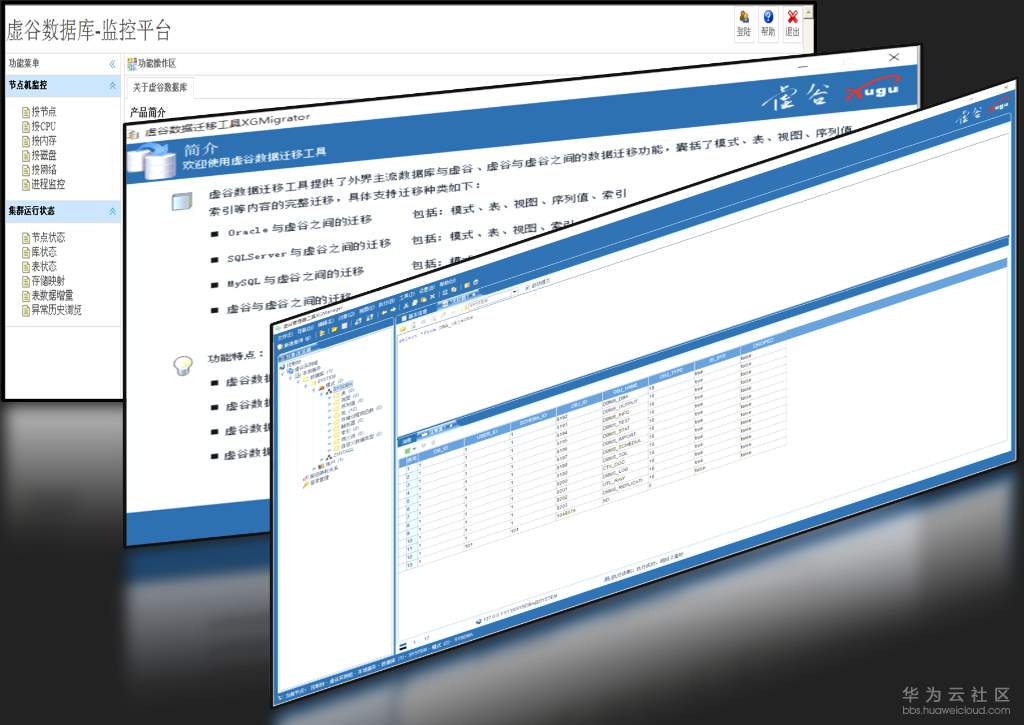Collapse the 集群运行状态 section

[x=112, y=211]
